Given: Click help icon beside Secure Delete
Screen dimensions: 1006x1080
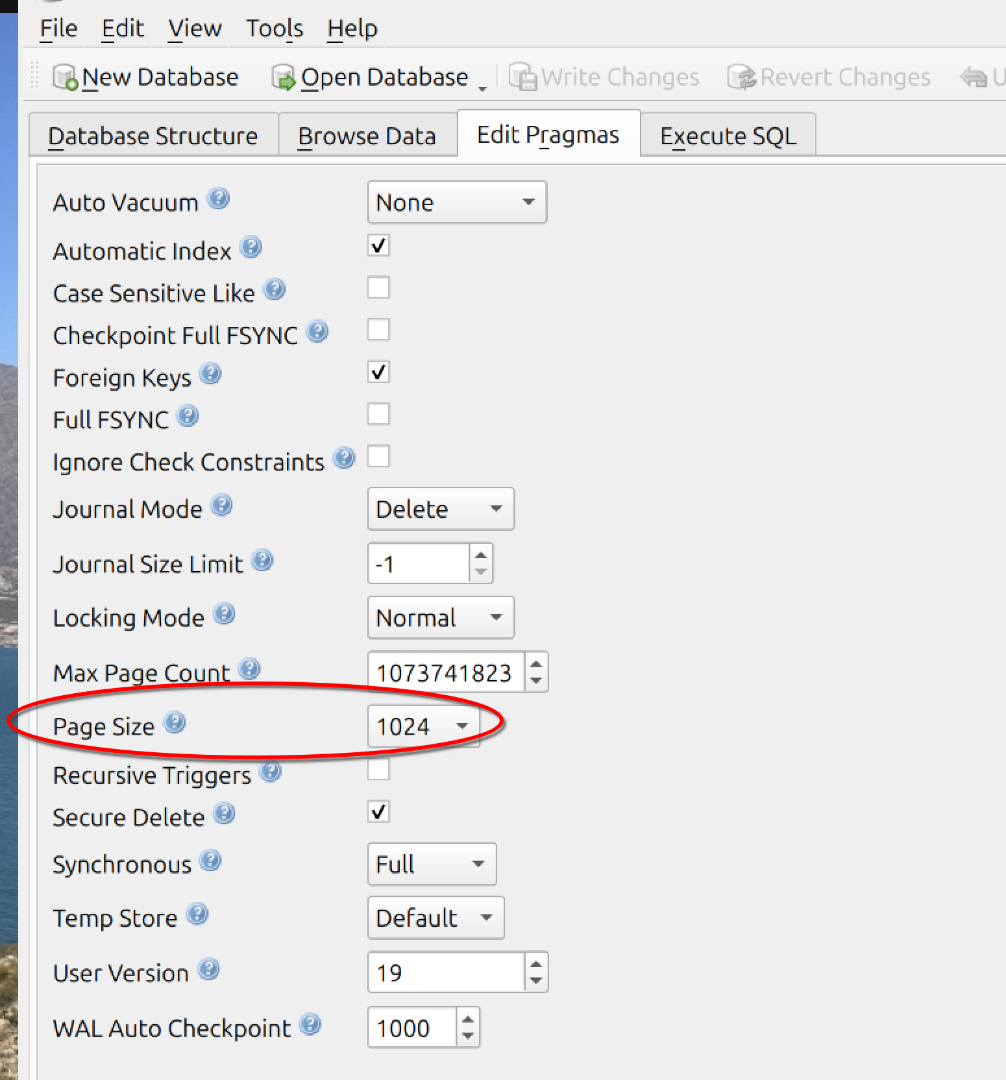Looking at the screenshot, I should [224, 814].
